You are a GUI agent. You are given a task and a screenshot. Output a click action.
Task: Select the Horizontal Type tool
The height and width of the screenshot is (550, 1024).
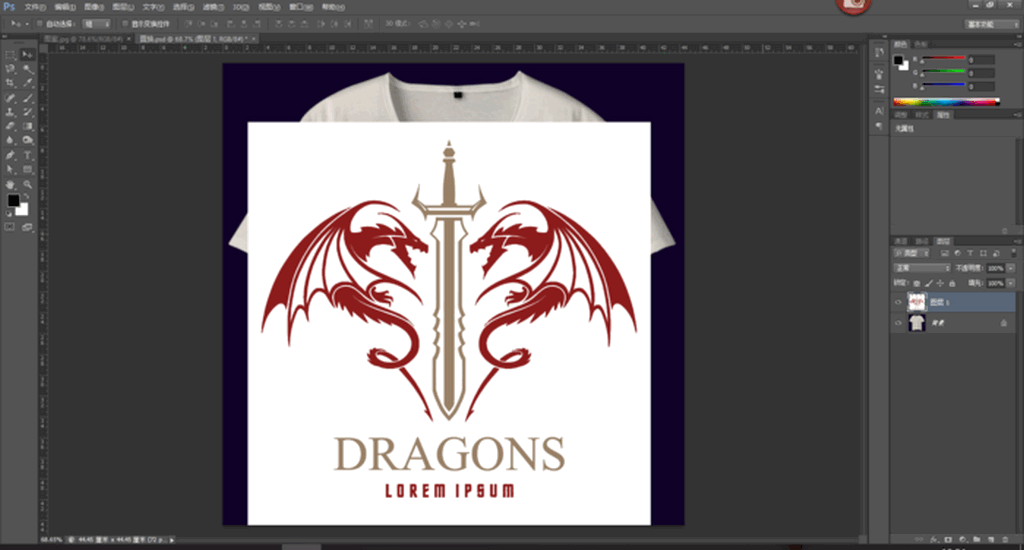tap(27, 155)
